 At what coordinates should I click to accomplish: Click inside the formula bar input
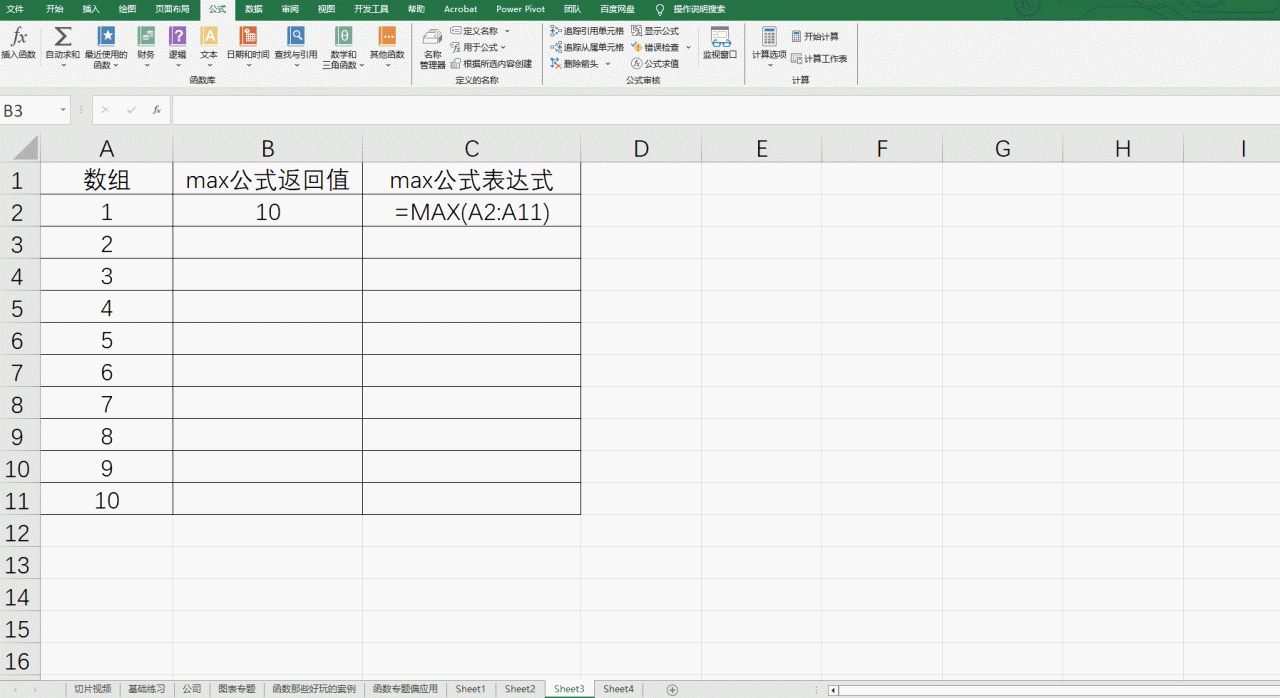pyautogui.click(x=725, y=110)
